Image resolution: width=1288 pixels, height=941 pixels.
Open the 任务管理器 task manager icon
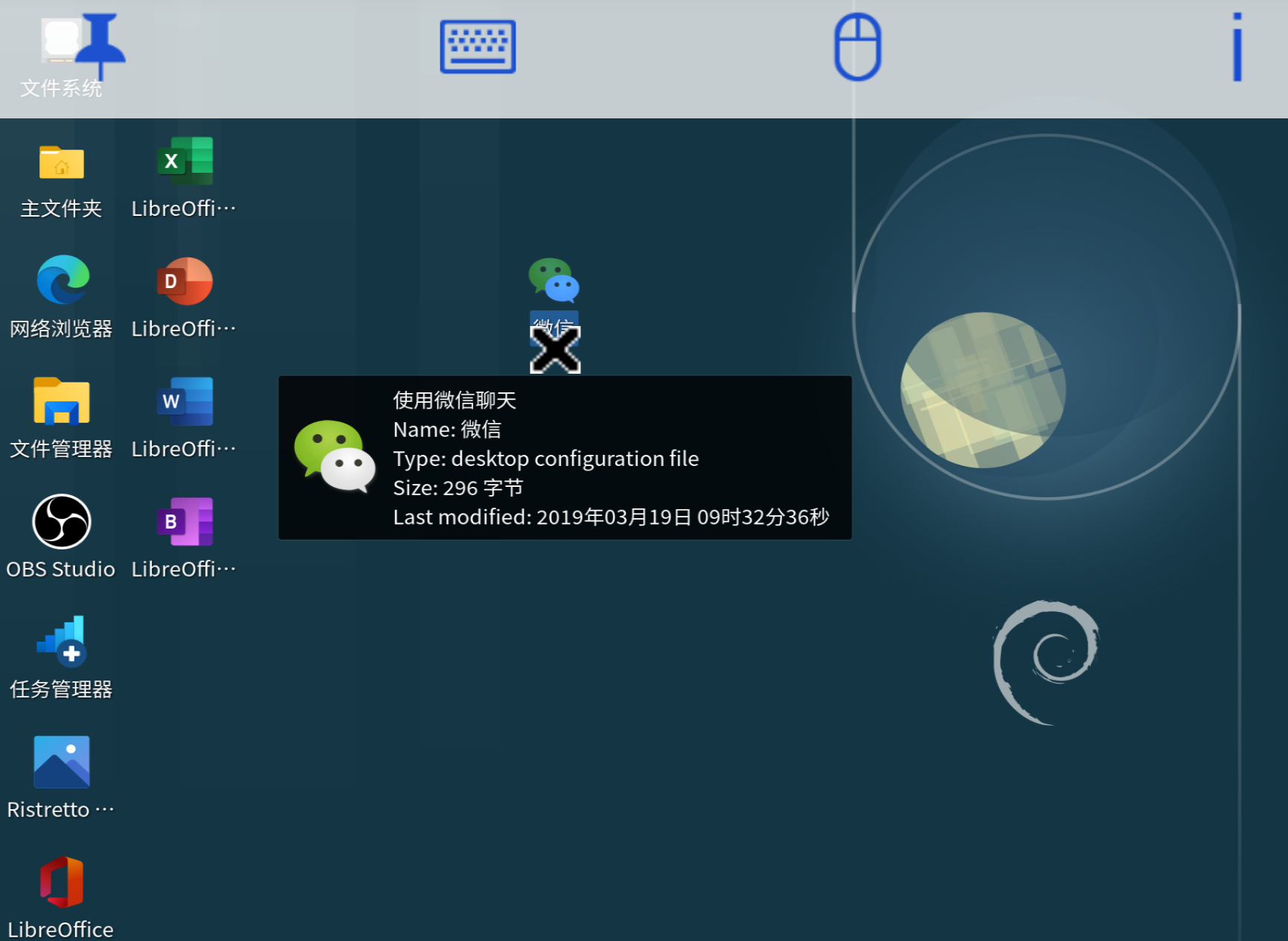click(62, 641)
